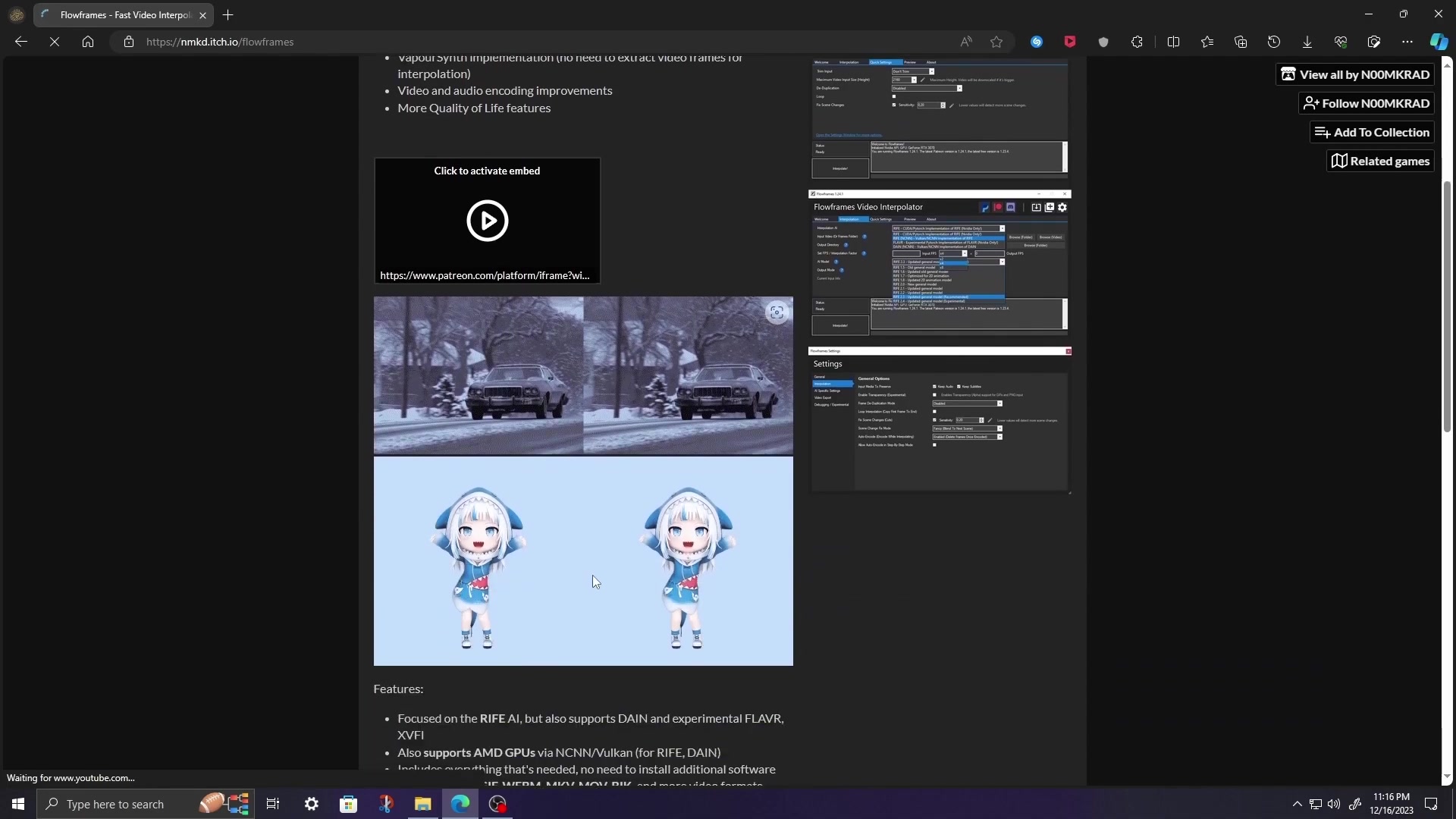The width and height of the screenshot is (1456, 819).
Task: Click the bold RIFE text in features
Action: 492,718
